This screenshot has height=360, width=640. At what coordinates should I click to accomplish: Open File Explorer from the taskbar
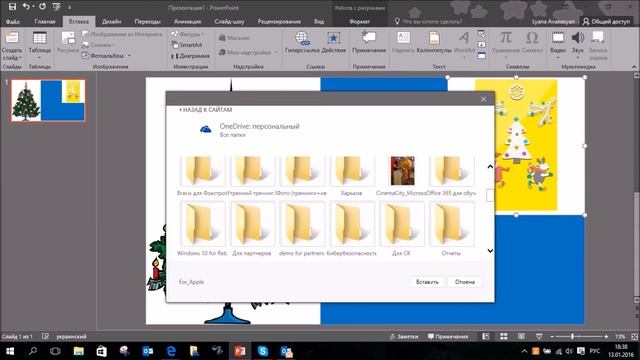tap(78, 351)
